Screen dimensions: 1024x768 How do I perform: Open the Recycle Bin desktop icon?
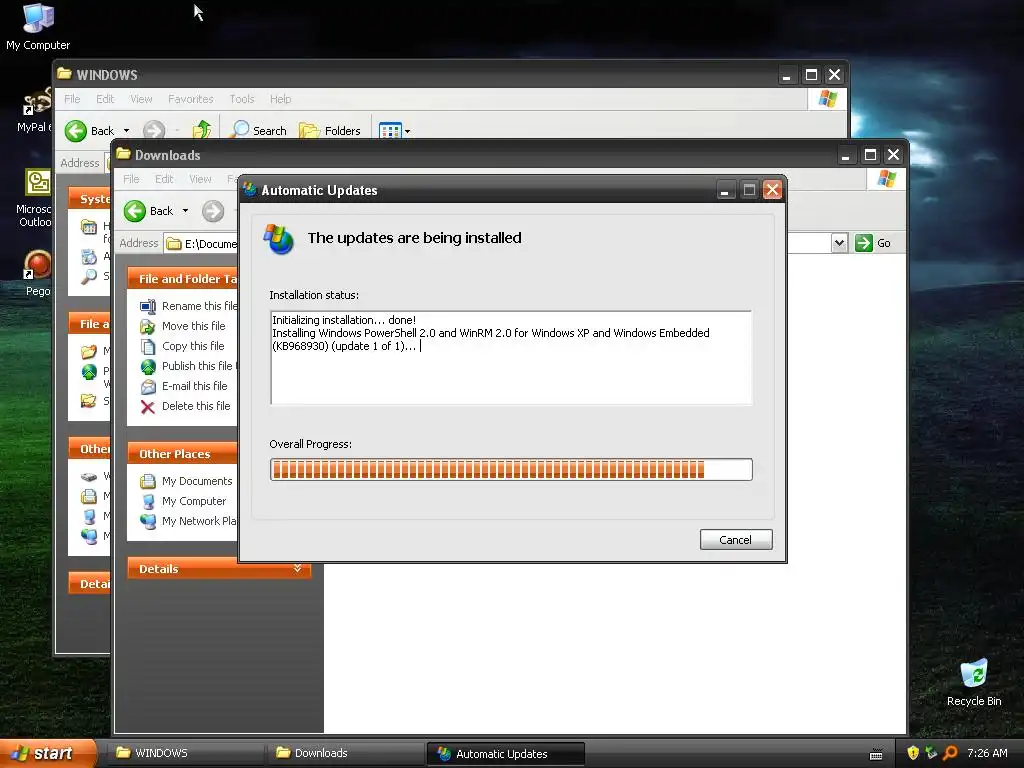pyautogui.click(x=974, y=683)
